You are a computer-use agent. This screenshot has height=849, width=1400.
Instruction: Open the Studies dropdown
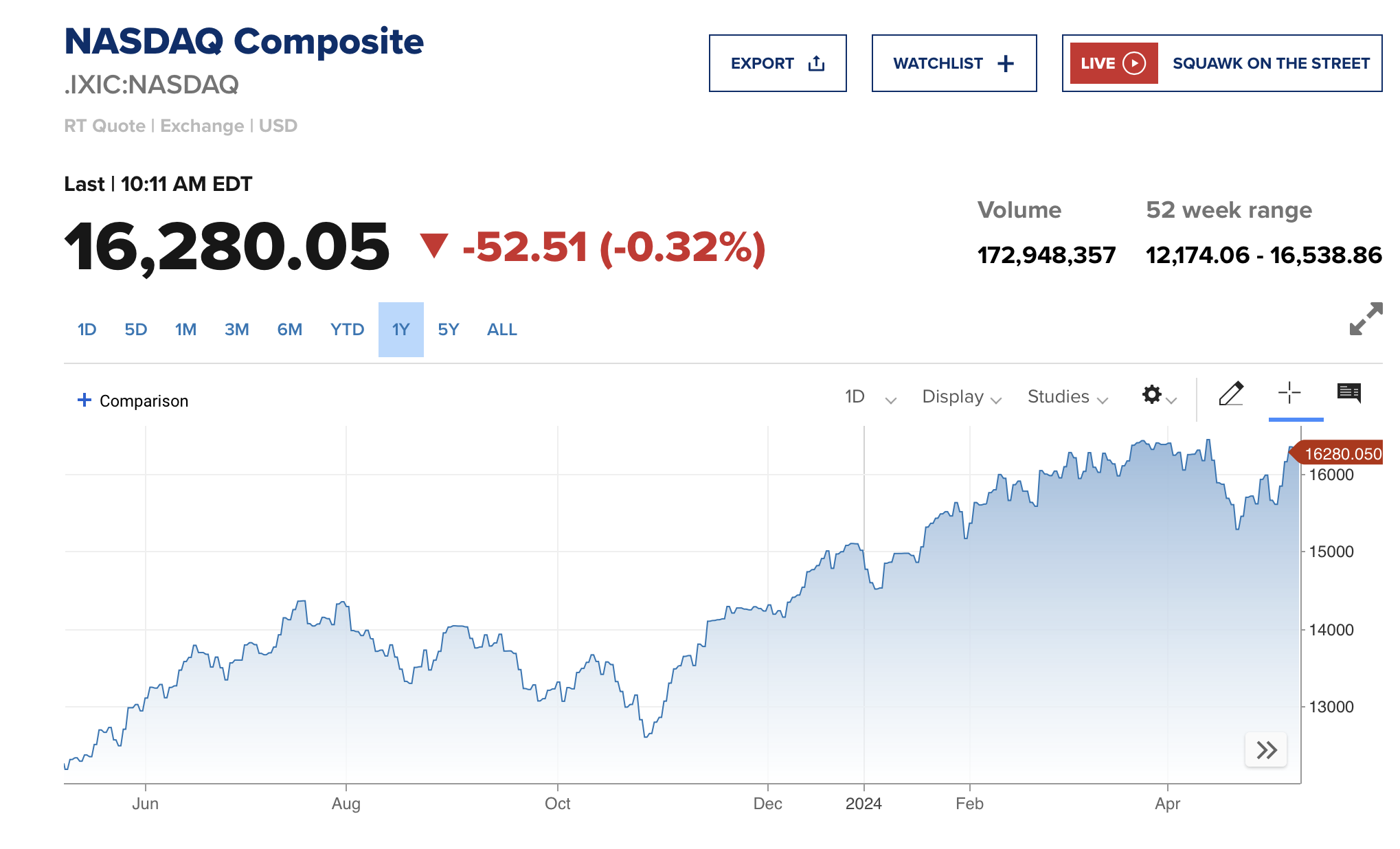1067,397
